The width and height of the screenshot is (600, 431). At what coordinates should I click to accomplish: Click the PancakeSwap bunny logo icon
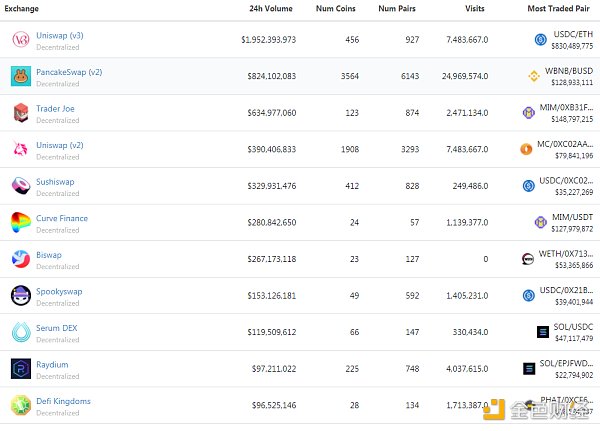(x=21, y=76)
